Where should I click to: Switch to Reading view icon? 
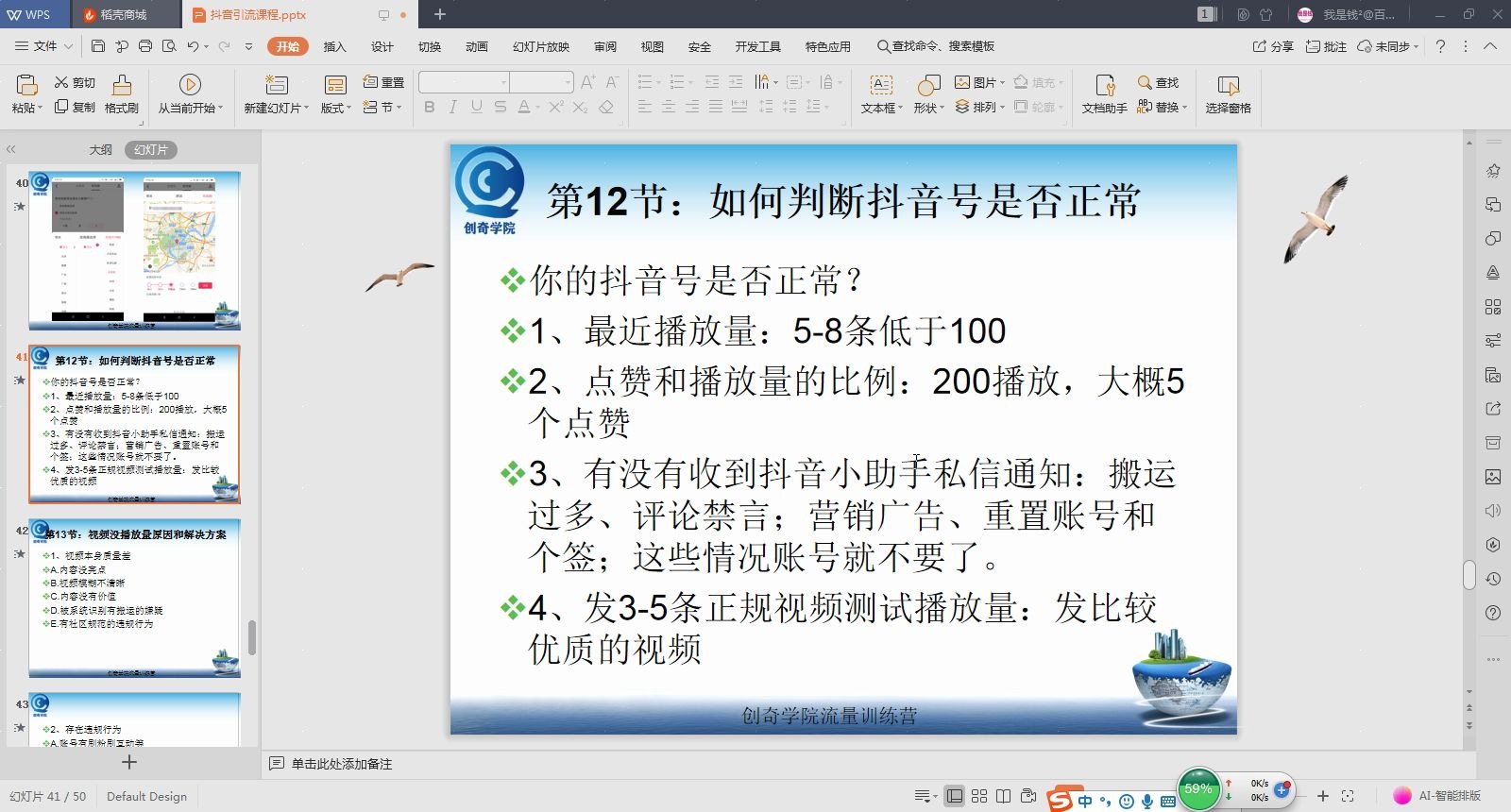pos(1004,796)
